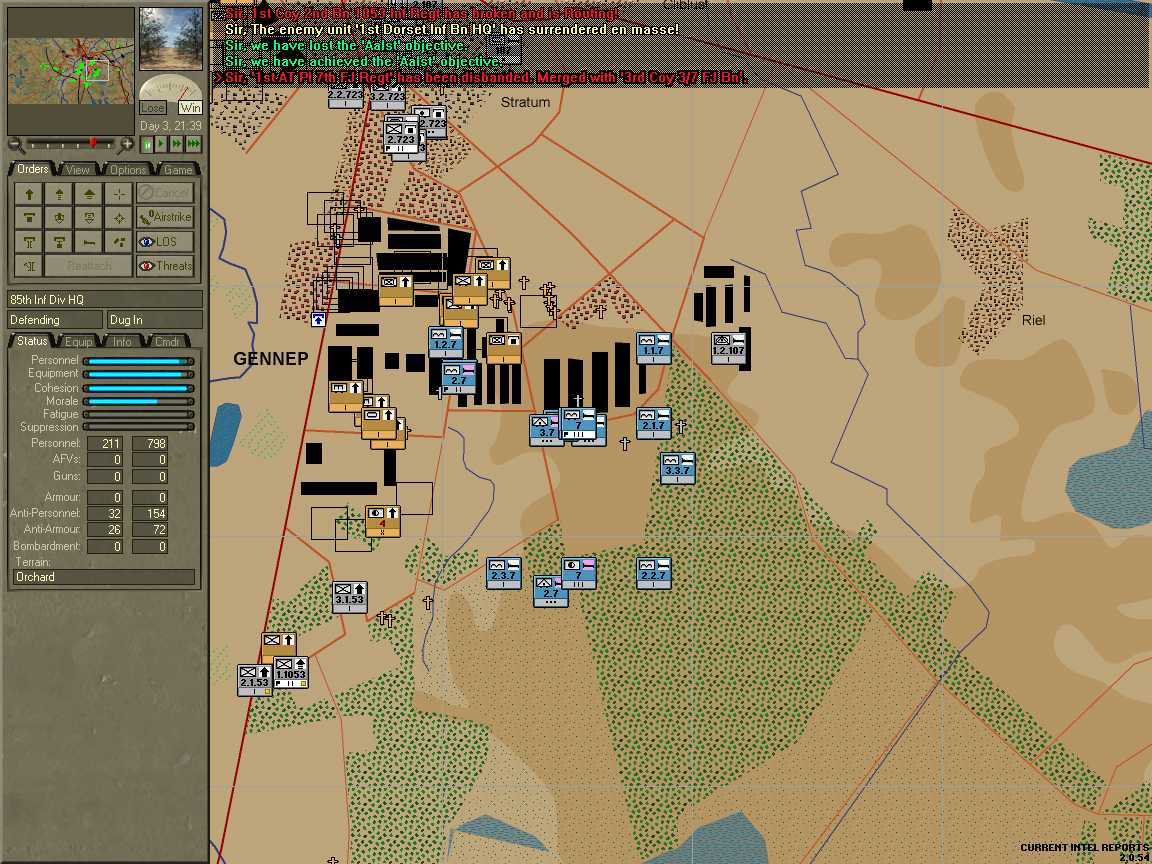
Task: Click the 'Orchard' terrain field
Action: [x=104, y=577]
